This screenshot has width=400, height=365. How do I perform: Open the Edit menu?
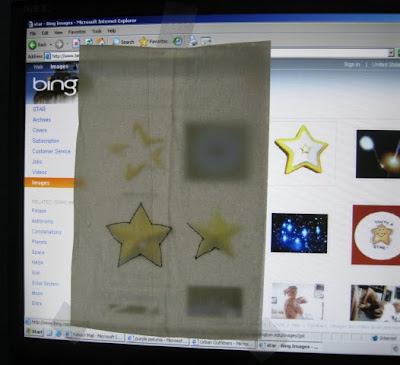click(45, 33)
